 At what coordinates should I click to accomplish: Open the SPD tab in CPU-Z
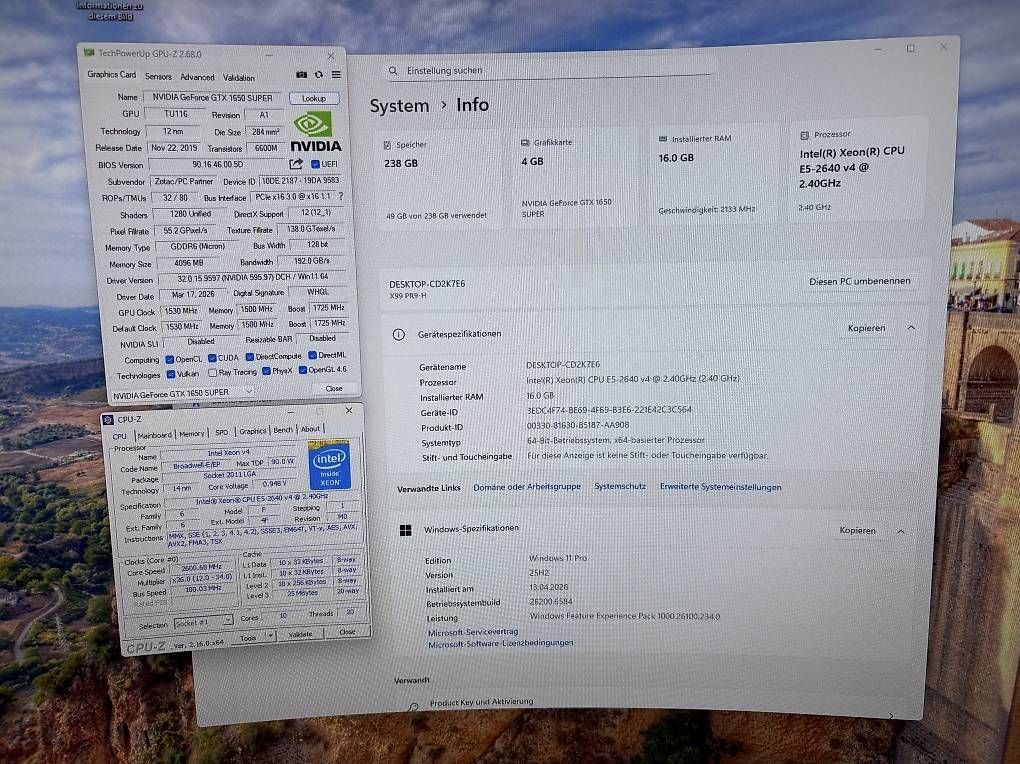tap(222, 432)
